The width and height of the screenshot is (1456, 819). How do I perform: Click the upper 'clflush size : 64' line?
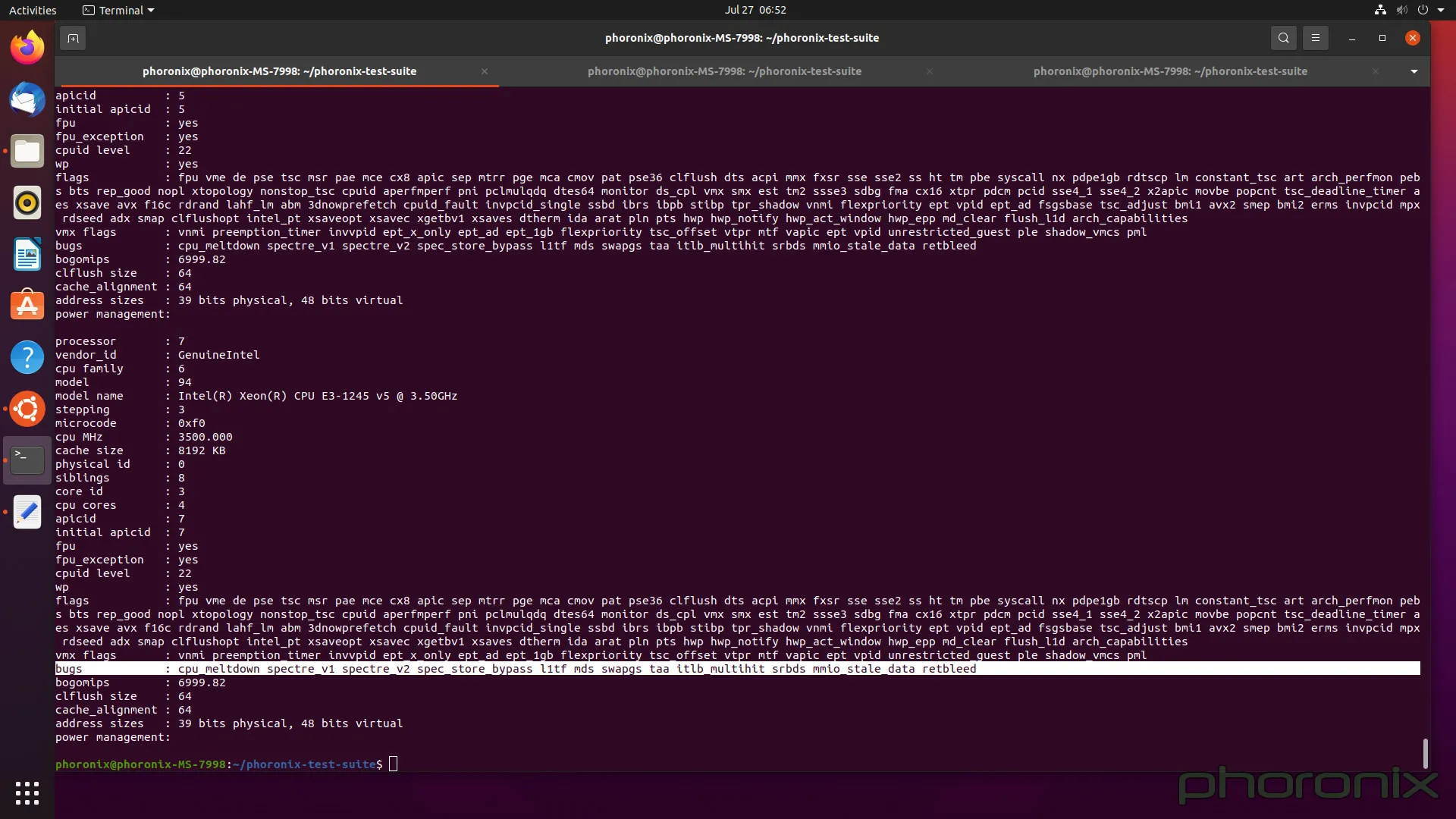coord(124,273)
